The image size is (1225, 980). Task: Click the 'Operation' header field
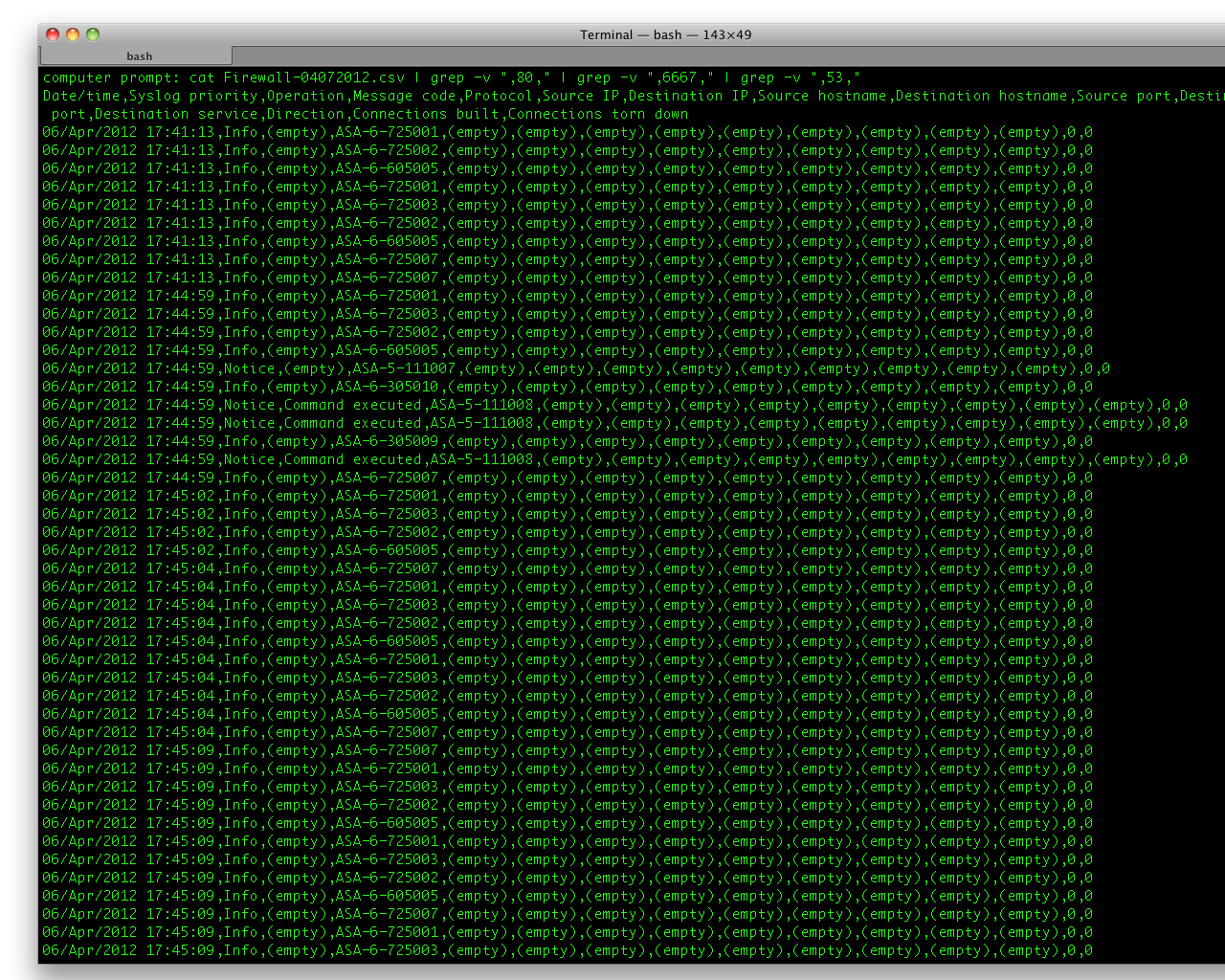[x=305, y=96]
